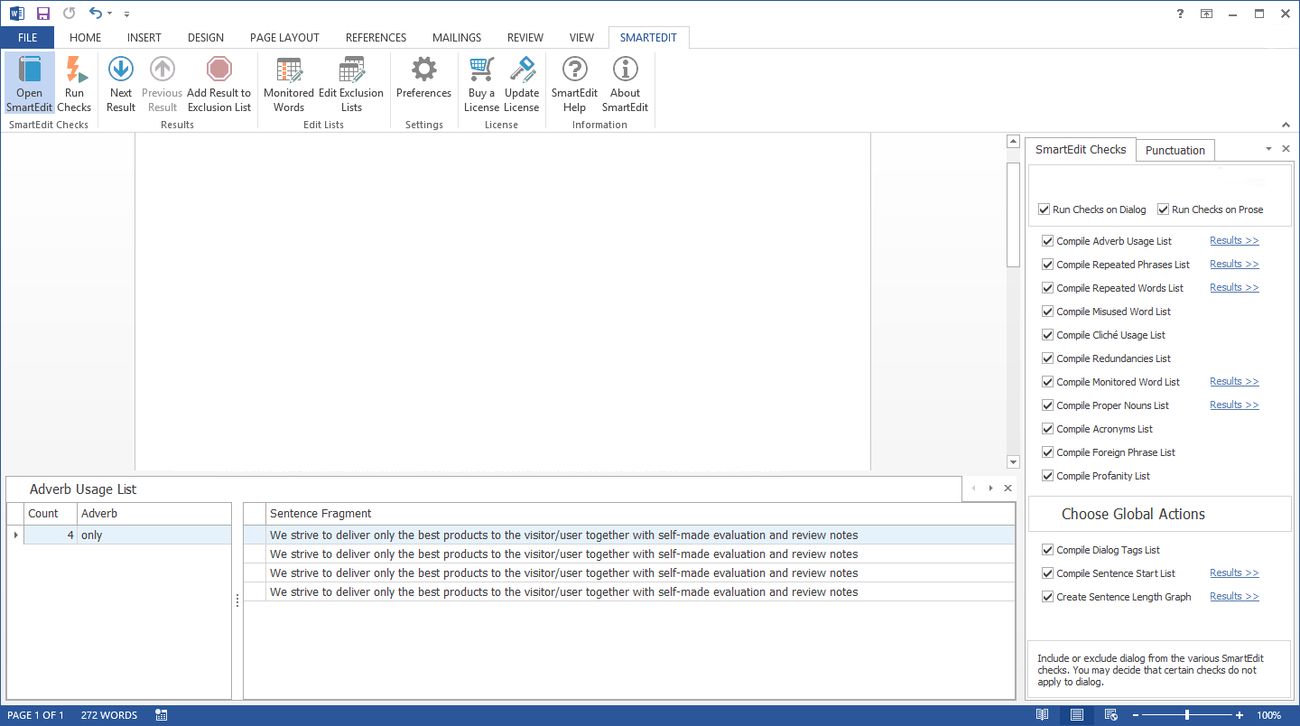The height and width of the screenshot is (726, 1300).
Task: Open SmartEdit Help
Action: (x=574, y=85)
